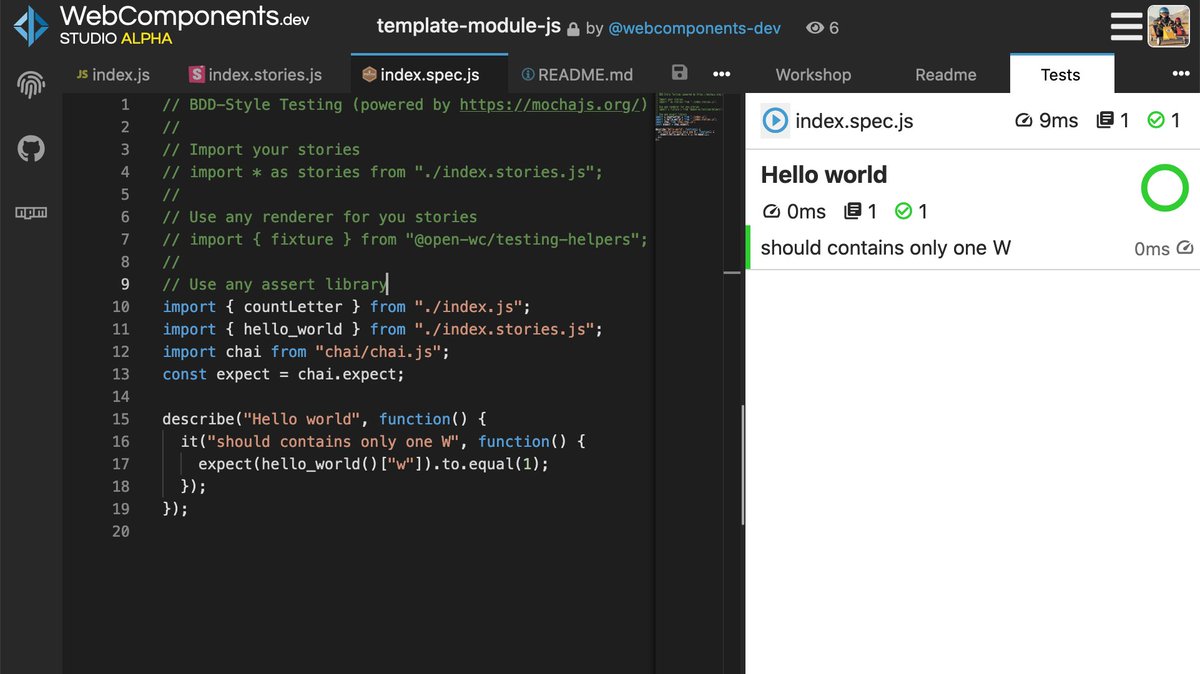Open right panel more options ellipsis

(1180, 74)
